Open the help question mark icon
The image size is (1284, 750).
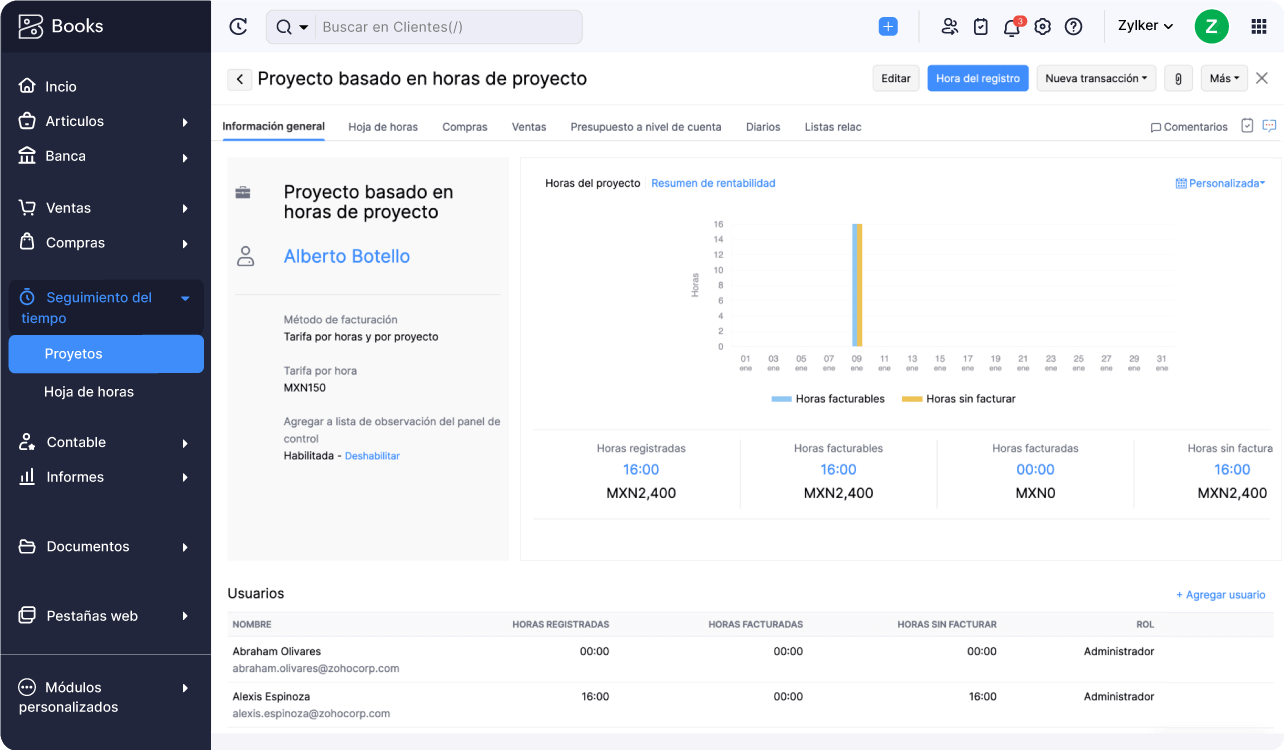click(1074, 27)
